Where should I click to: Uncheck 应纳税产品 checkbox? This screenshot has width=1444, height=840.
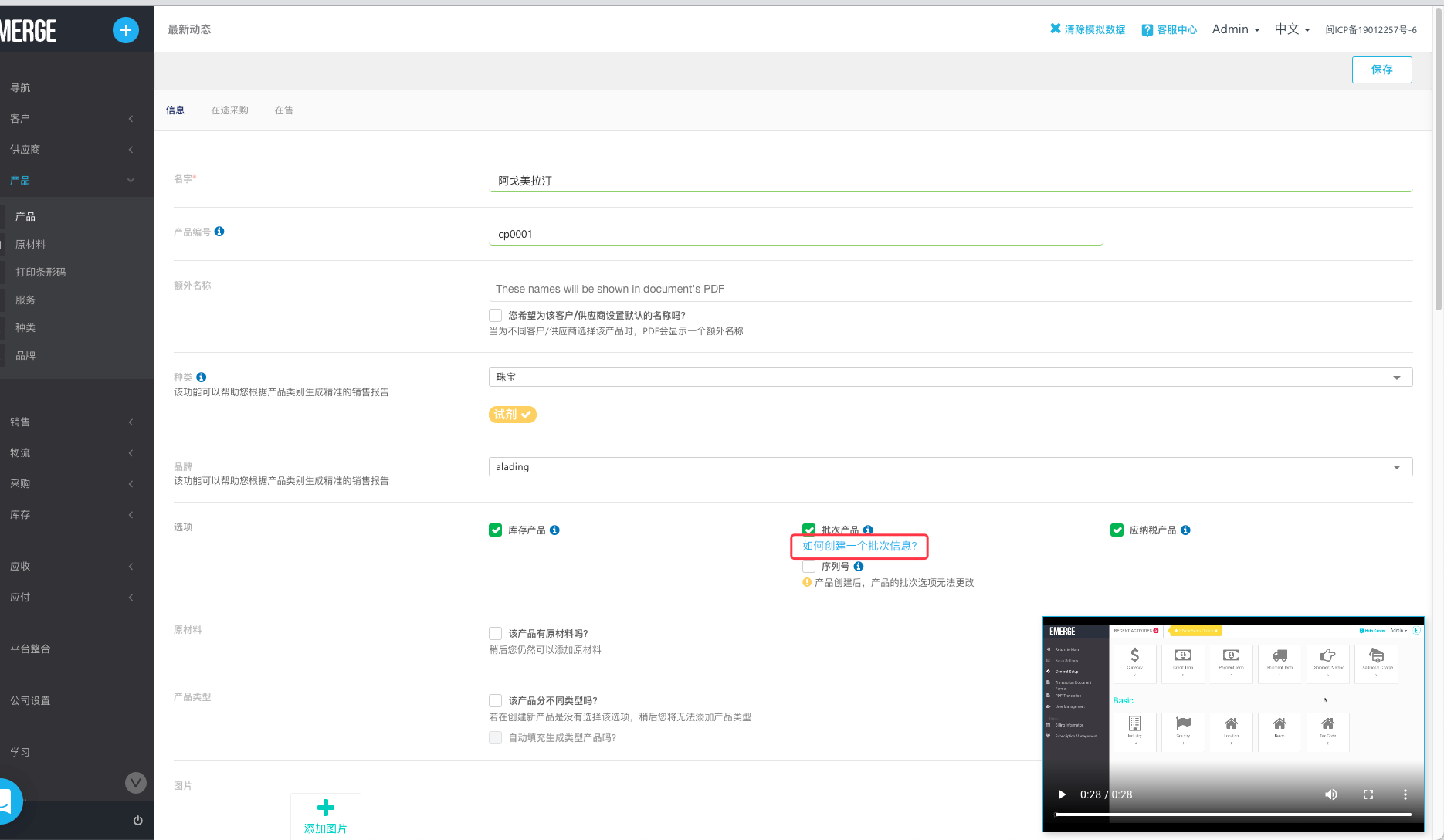click(1117, 530)
